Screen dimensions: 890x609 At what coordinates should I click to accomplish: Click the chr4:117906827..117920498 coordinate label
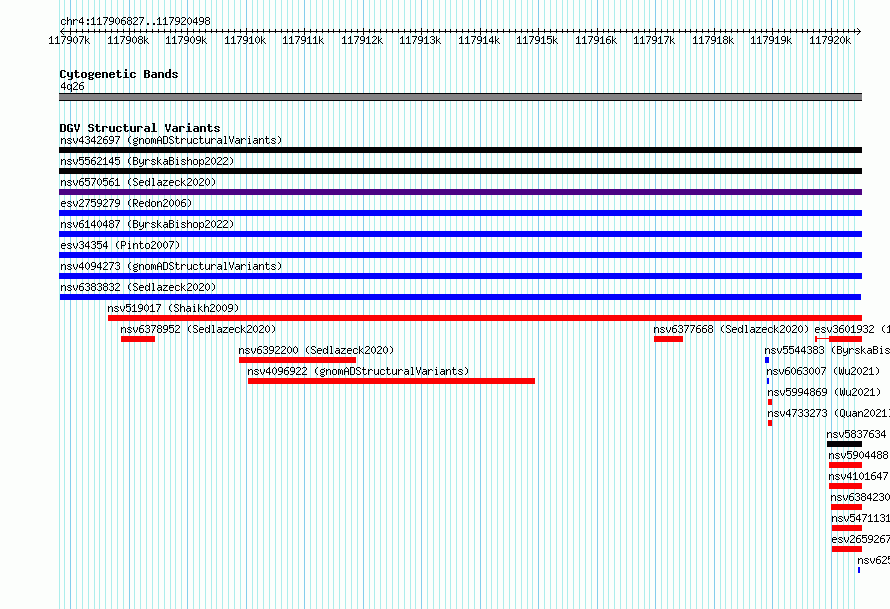(135, 21)
